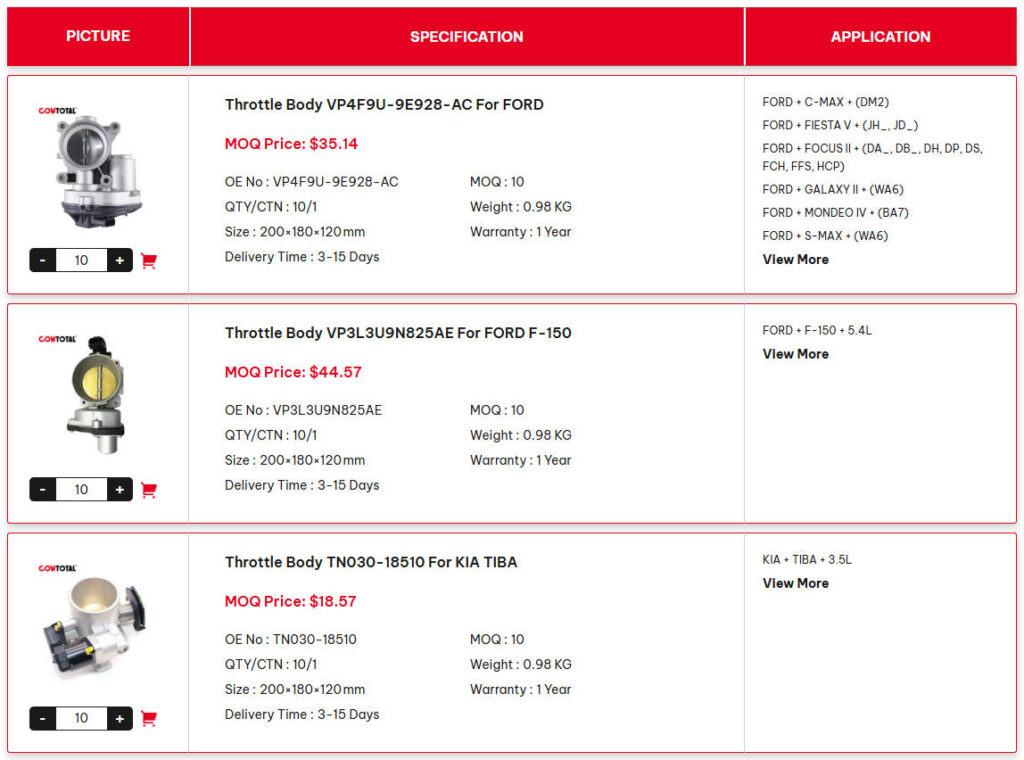Decrease quantity for VP3L3U9N825AE item
1024x760 pixels.
pyautogui.click(x=42, y=489)
